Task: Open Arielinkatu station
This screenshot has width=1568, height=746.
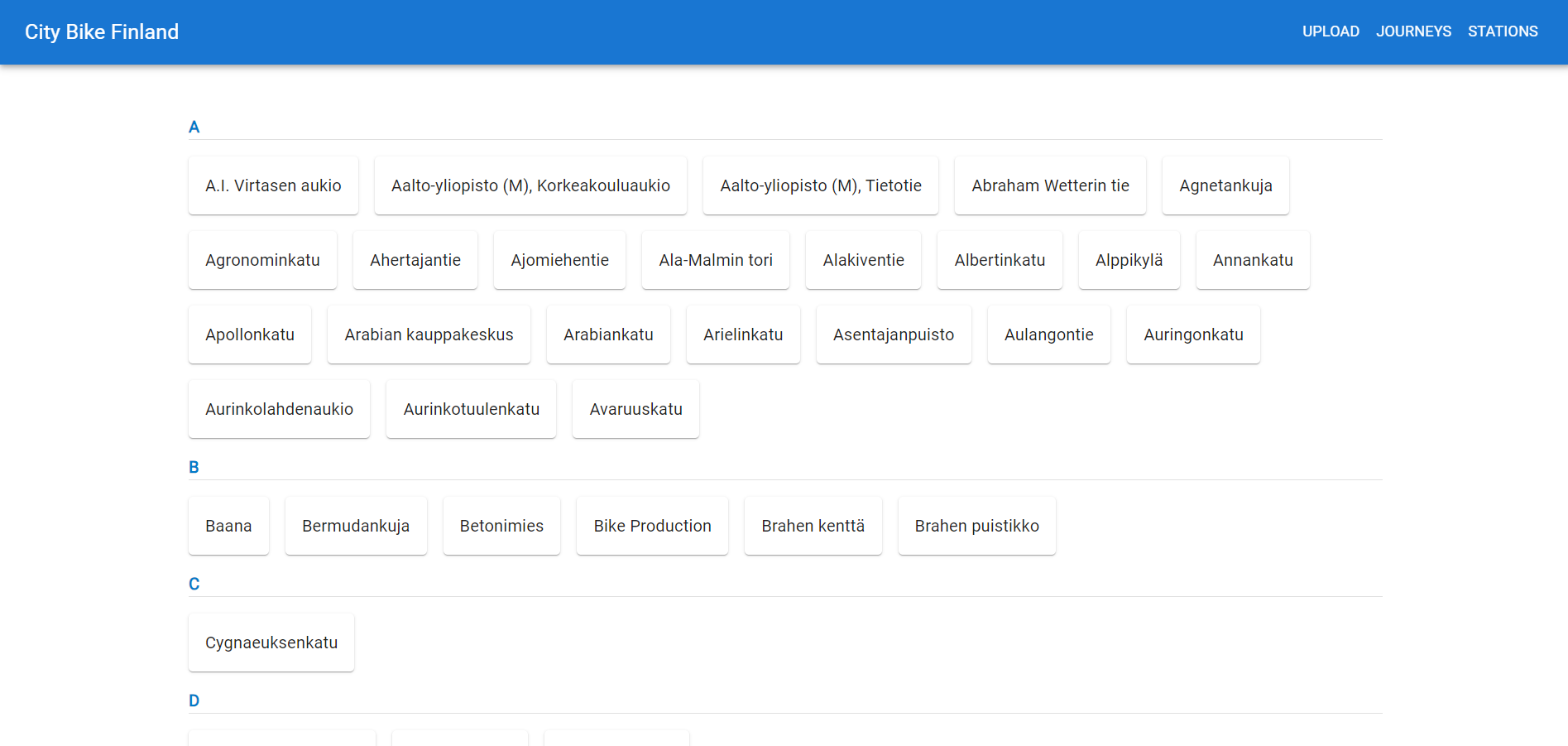Action: [x=743, y=334]
